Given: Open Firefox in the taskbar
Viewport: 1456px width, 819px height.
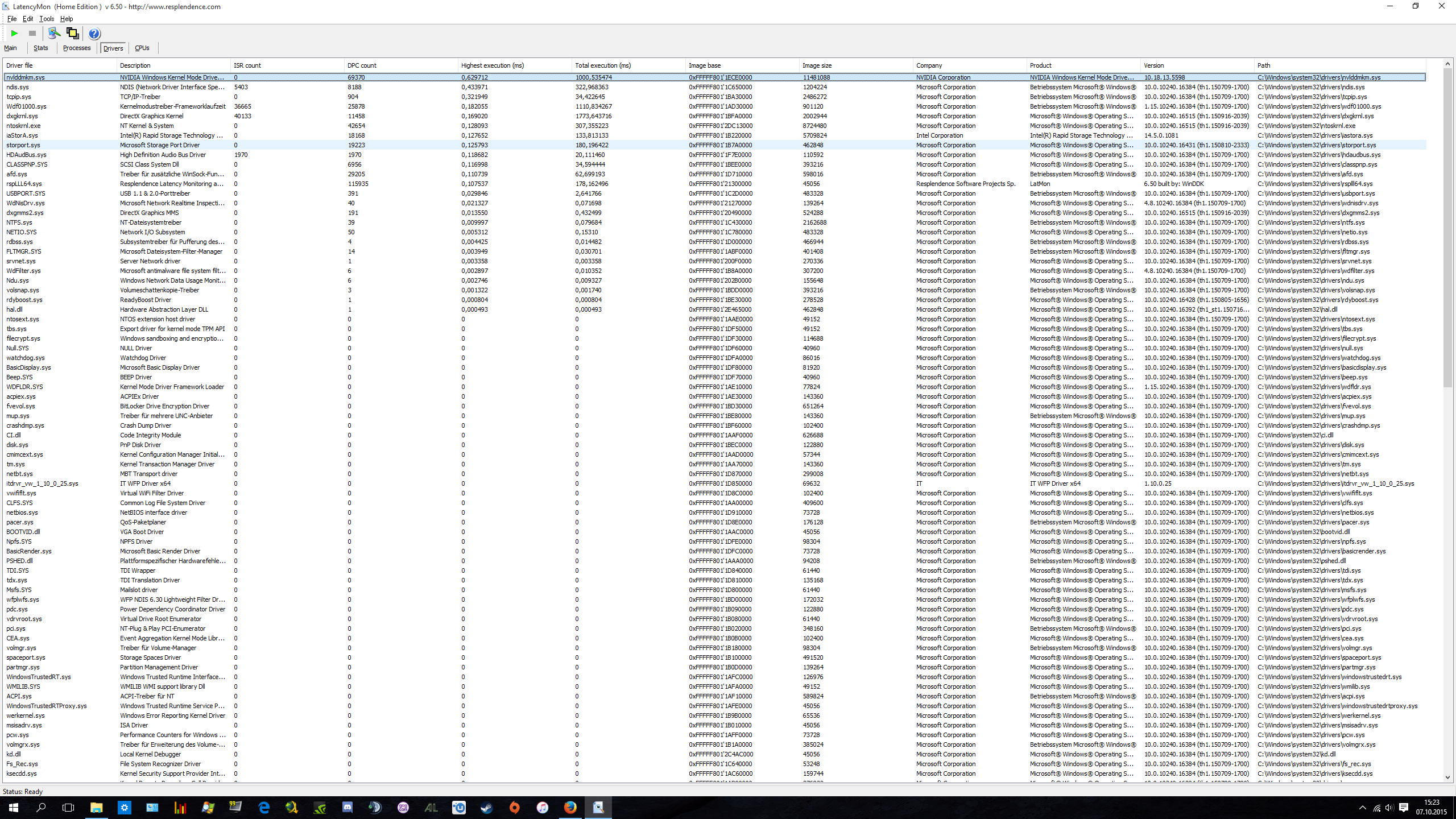Looking at the screenshot, I should coord(570,807).
